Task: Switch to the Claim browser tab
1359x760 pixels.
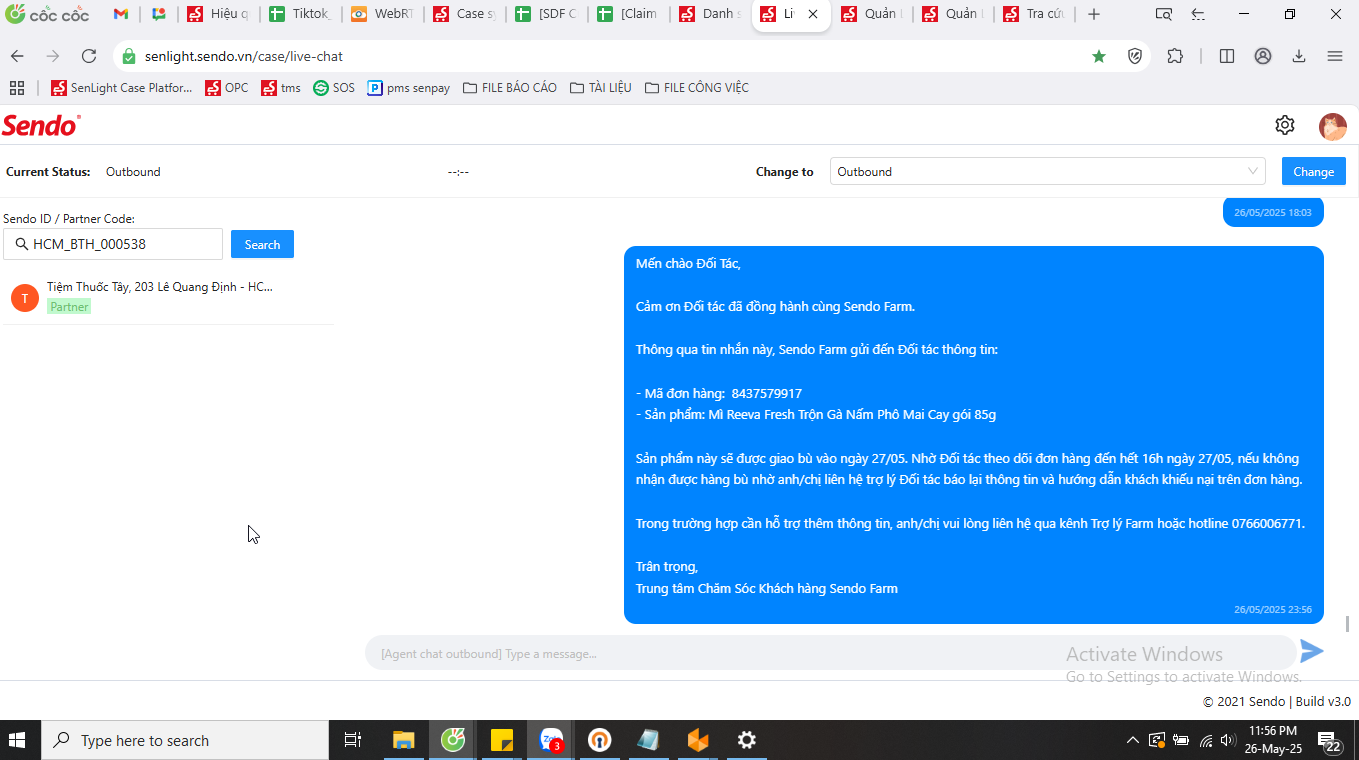Action: (628, 14)
